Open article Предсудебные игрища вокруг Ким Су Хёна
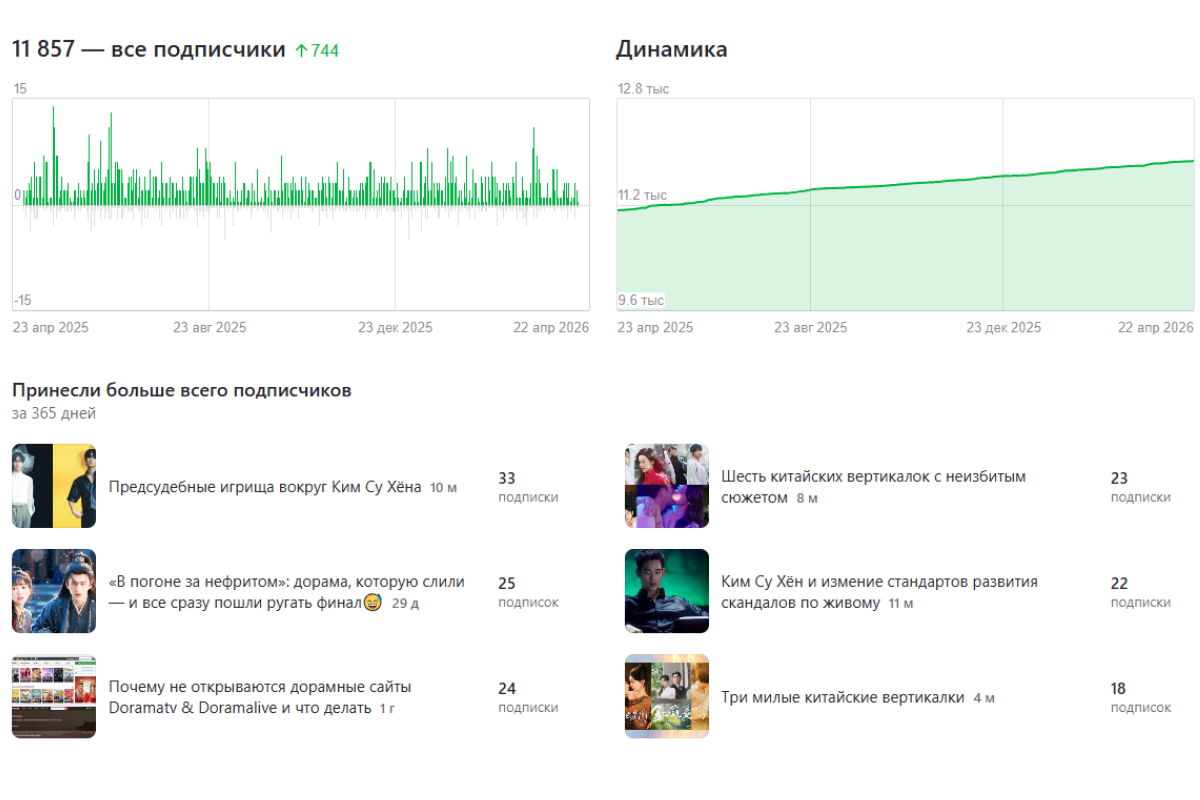The width and height of the screenshot is (1200, 800). (265, 487)
